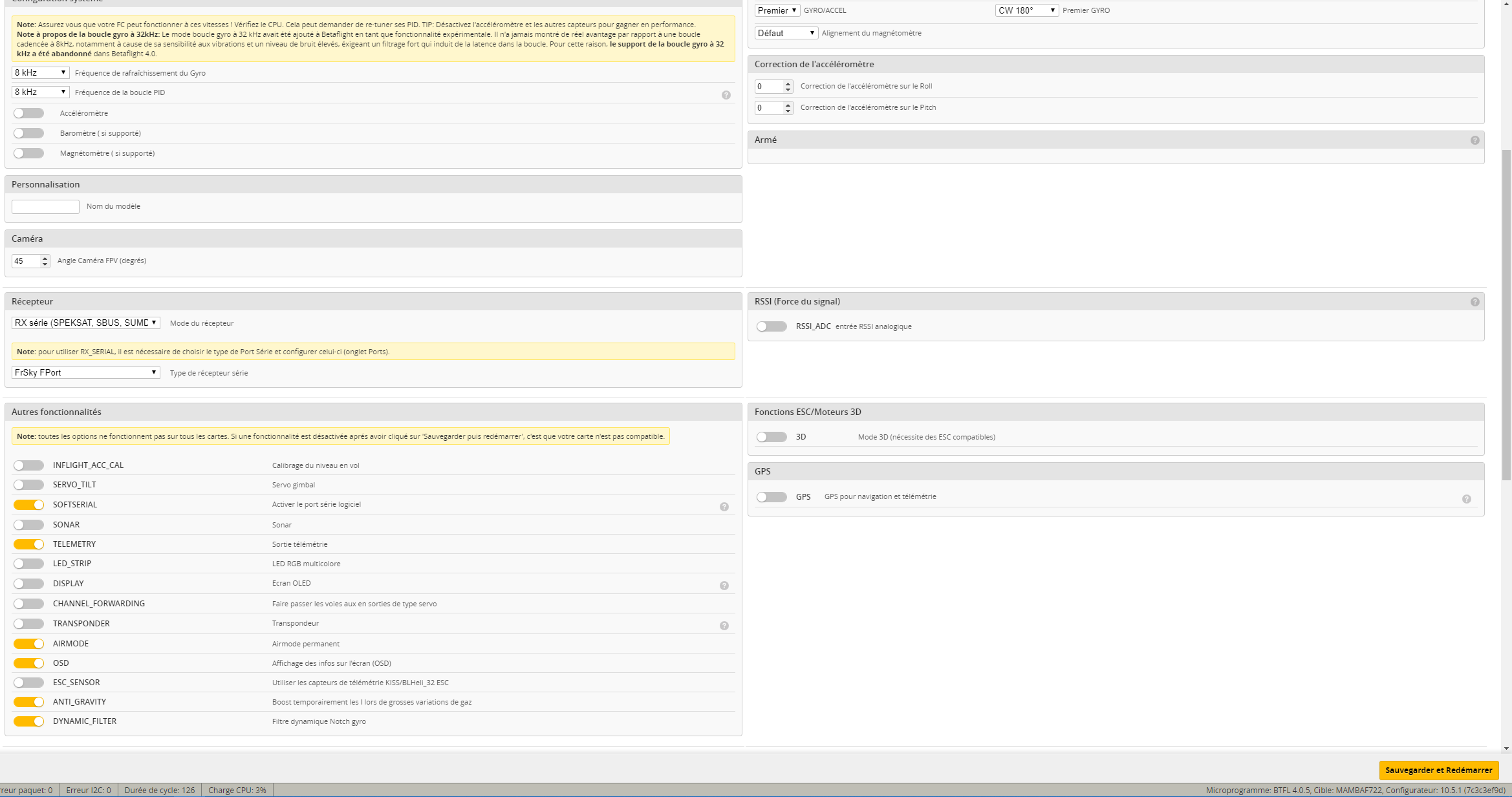Expand the CW 180° gyro alignment dropdown
Screen dimensions: 1512x797
click(1026, 10)
